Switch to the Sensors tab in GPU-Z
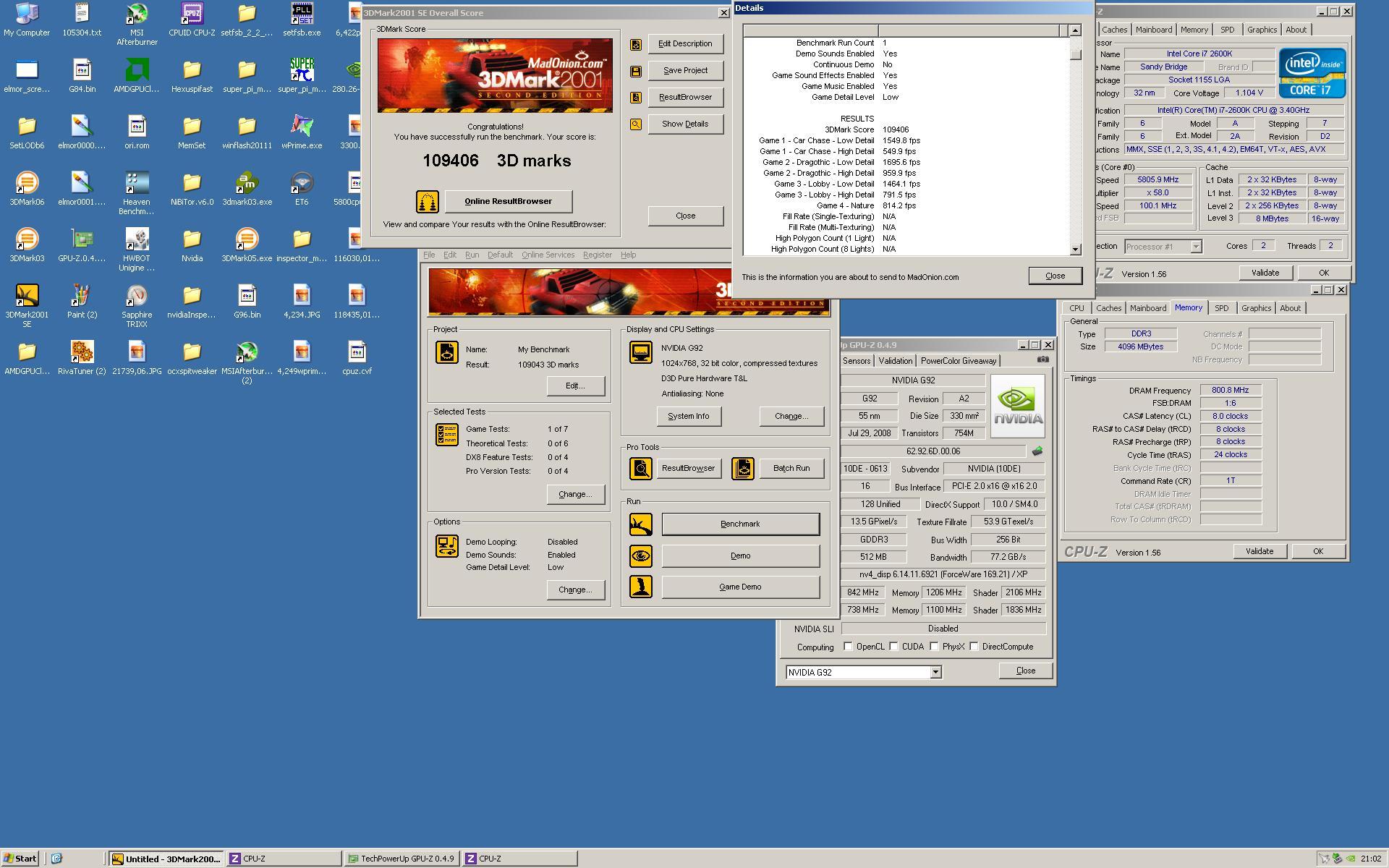Viewport: 1389px width, 868px height. pos(857,361)
